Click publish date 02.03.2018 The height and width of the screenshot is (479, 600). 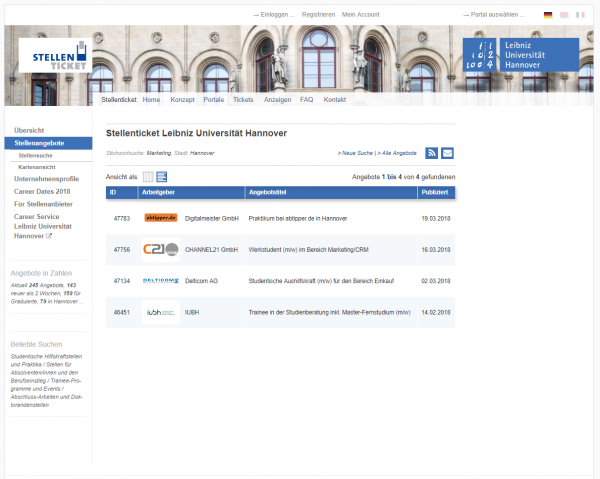pyautogui.click(x=436, y=281)
